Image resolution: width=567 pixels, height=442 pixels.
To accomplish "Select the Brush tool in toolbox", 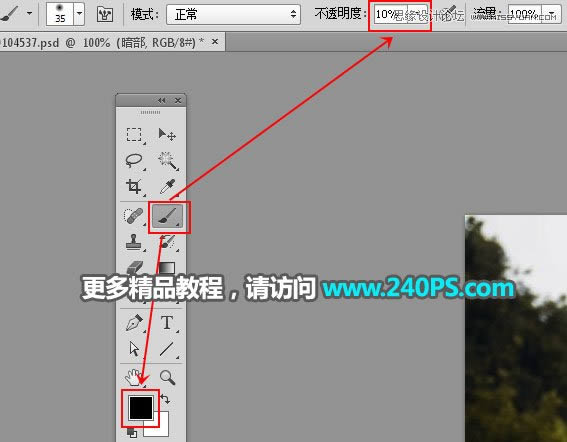I will 167,216.
